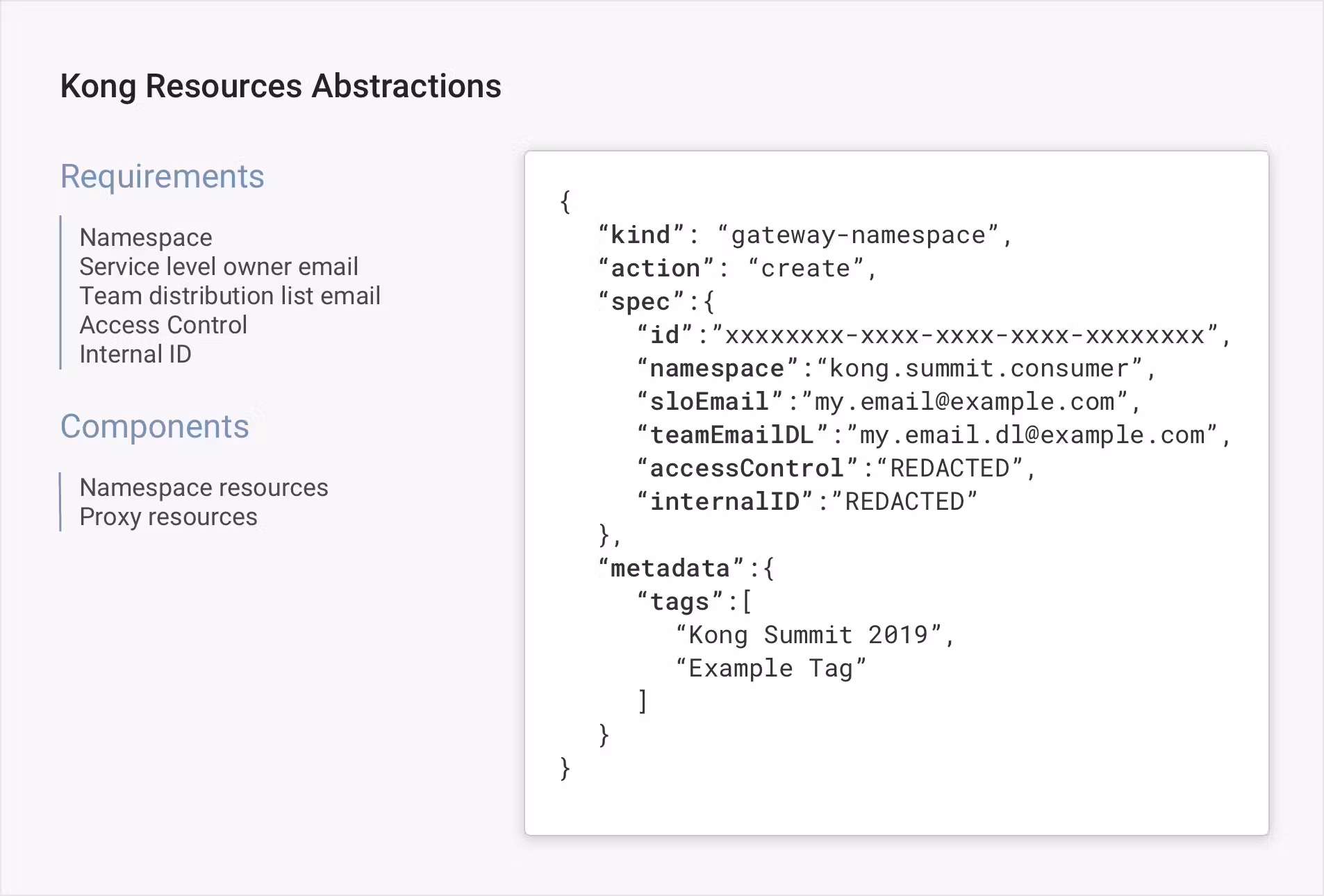The image size is (1324, 896).
Task: Select Proxy resources under Components
Action: (168, 517)
